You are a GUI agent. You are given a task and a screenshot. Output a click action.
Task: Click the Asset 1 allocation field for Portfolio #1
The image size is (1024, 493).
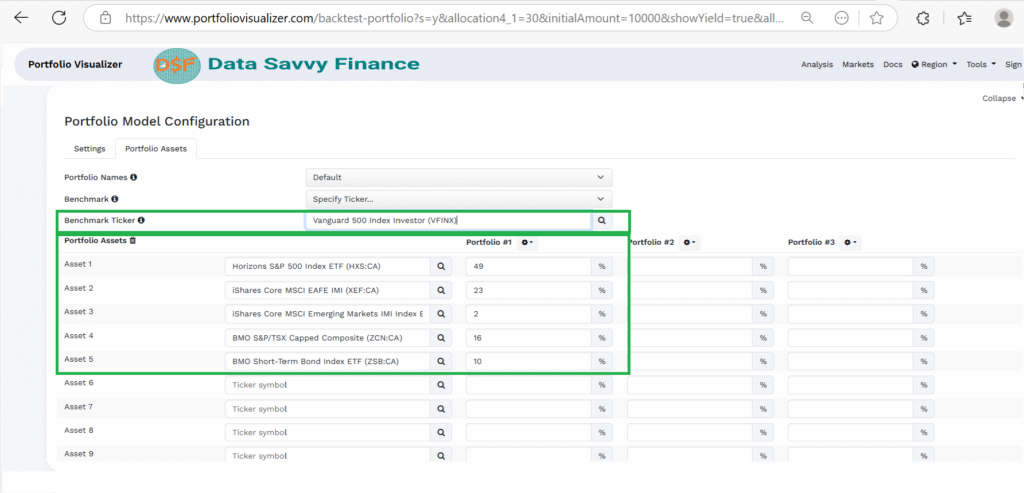click(528, 267)
